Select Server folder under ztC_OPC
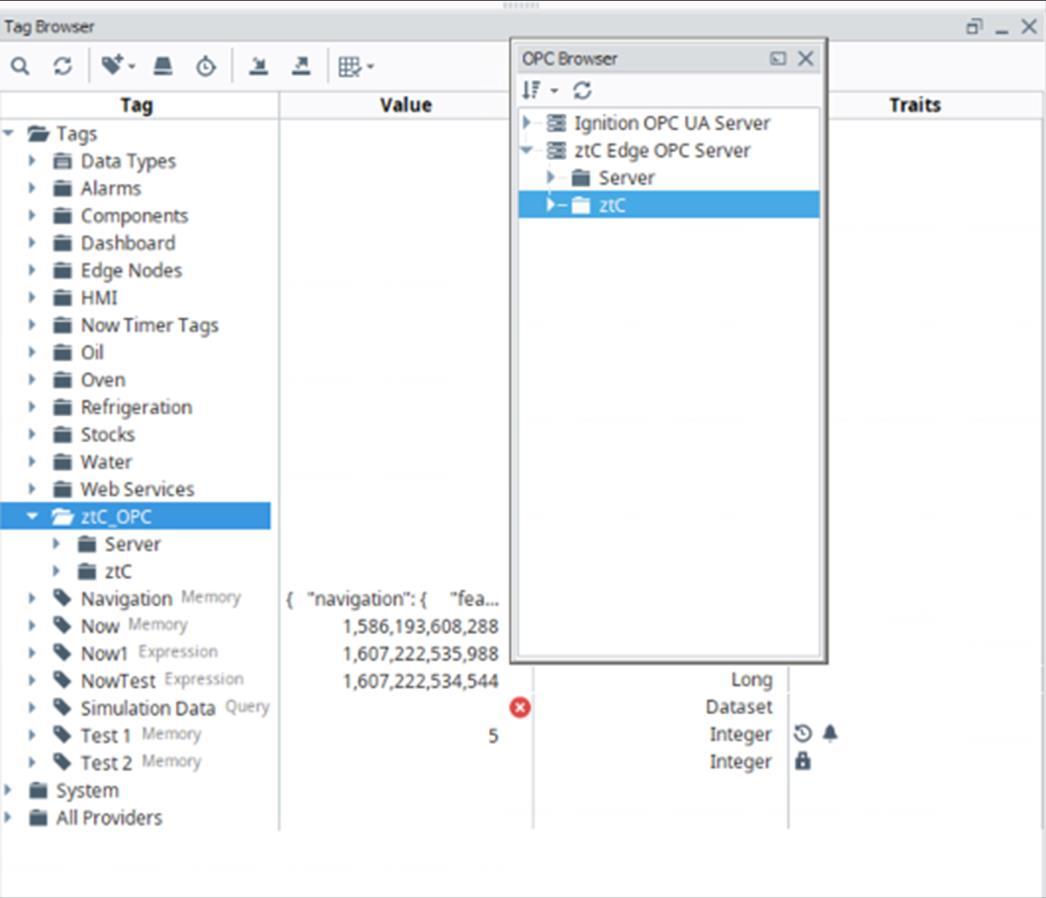This screenshot has height=898, width=1046. [x=133, y=544]
